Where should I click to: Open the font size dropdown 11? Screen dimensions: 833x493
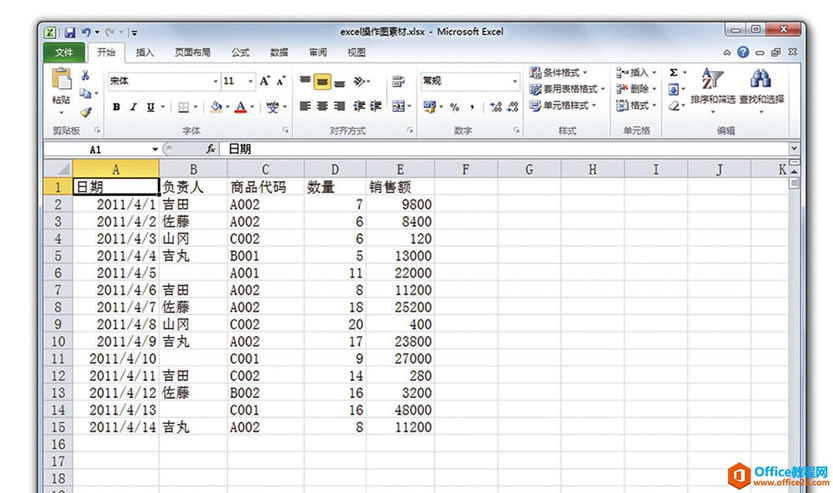[250, 81]
